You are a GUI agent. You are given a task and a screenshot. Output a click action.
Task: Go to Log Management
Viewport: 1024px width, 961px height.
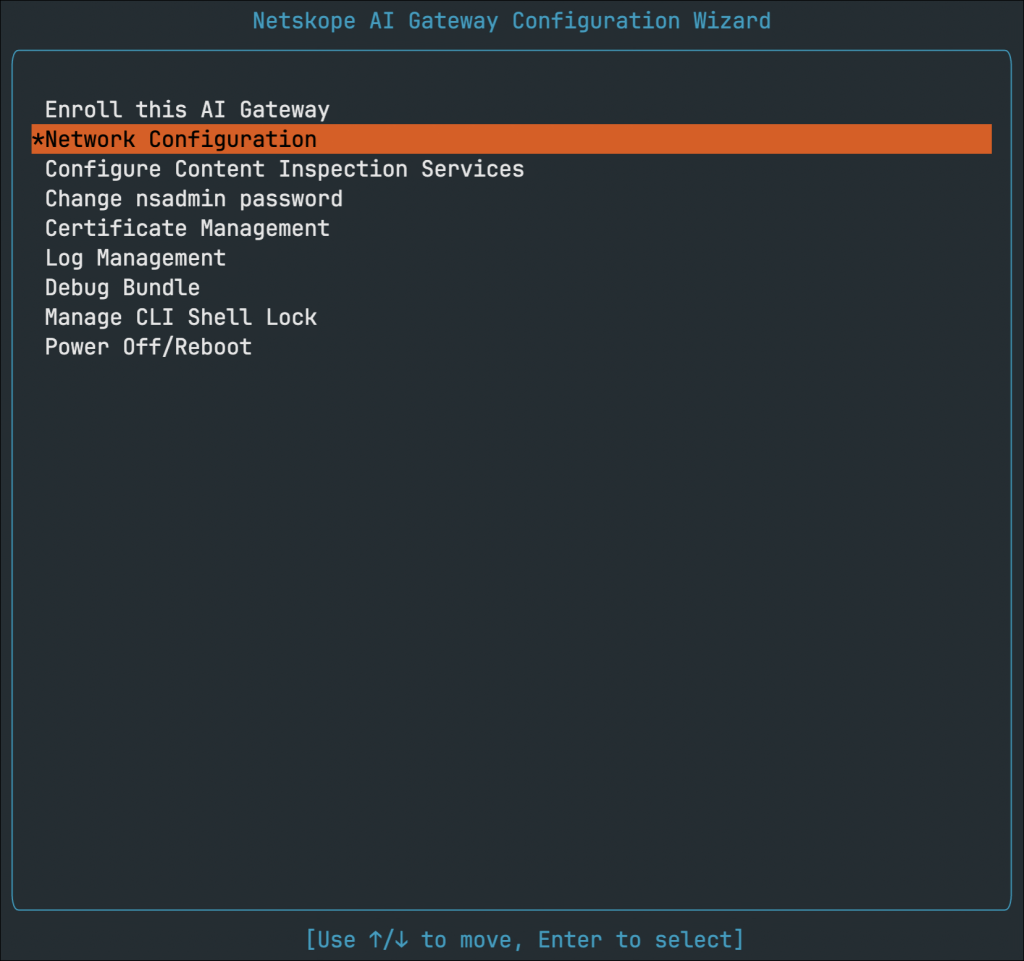[x=135, y=258]
